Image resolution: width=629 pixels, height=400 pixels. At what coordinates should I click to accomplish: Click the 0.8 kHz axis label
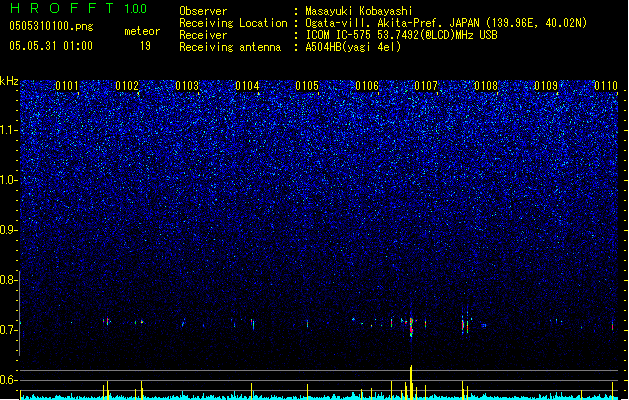tap(8, 280)
